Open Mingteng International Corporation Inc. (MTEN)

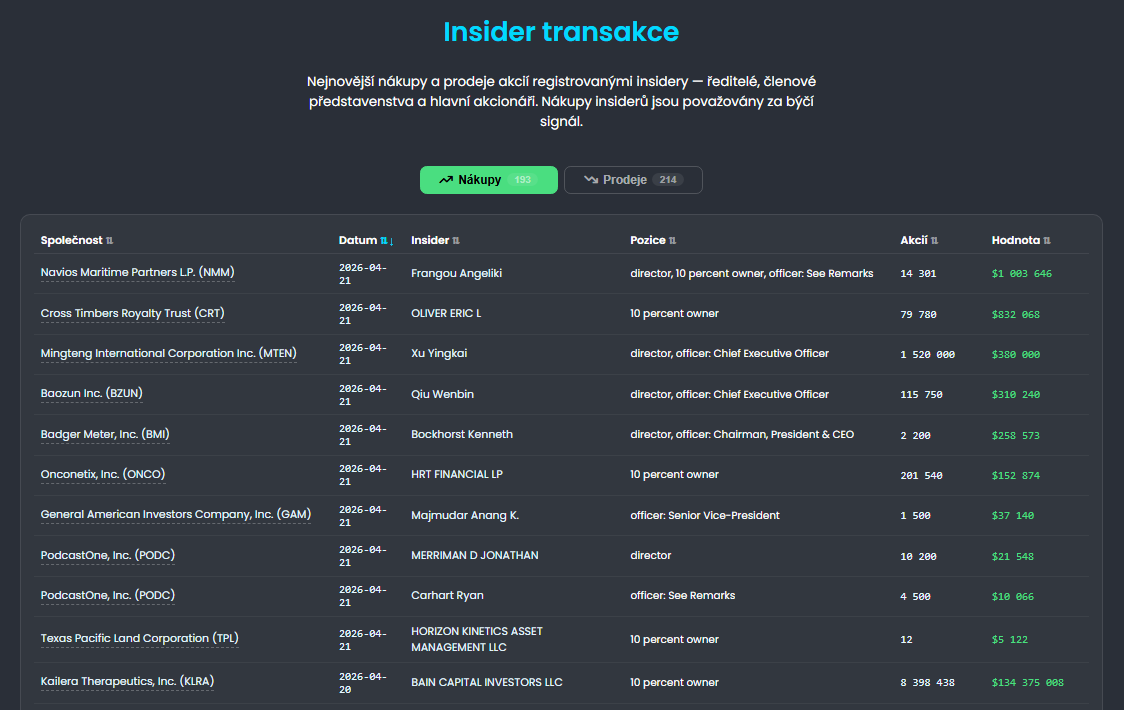(x=168, y=354)
